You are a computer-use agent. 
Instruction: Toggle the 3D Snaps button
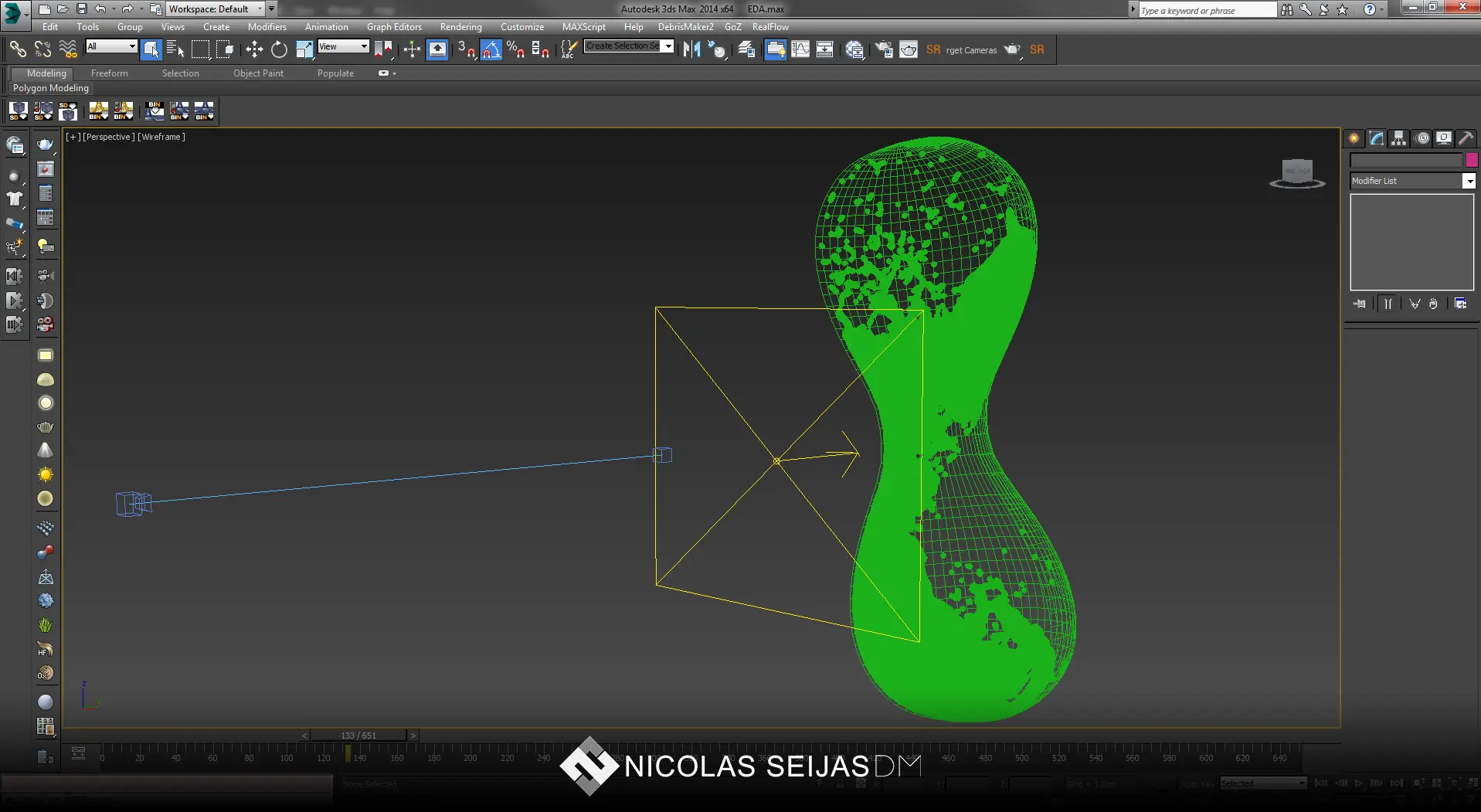(465, 50)
